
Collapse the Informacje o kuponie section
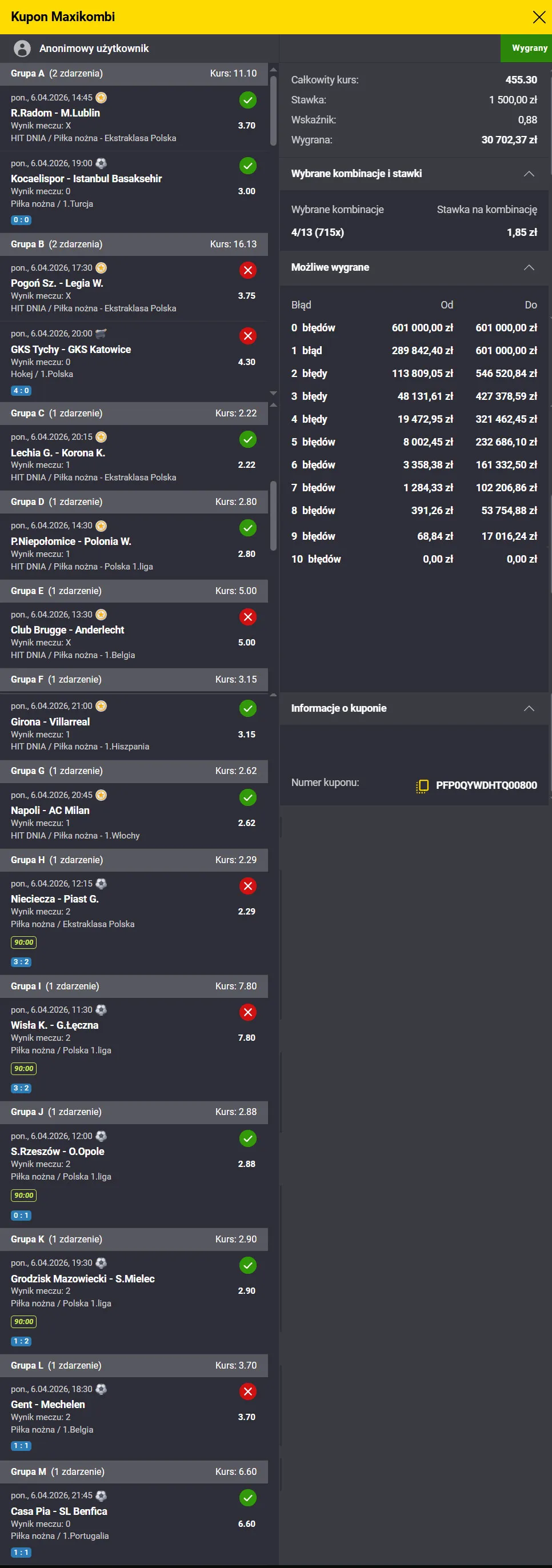click(x=529, y=708)
